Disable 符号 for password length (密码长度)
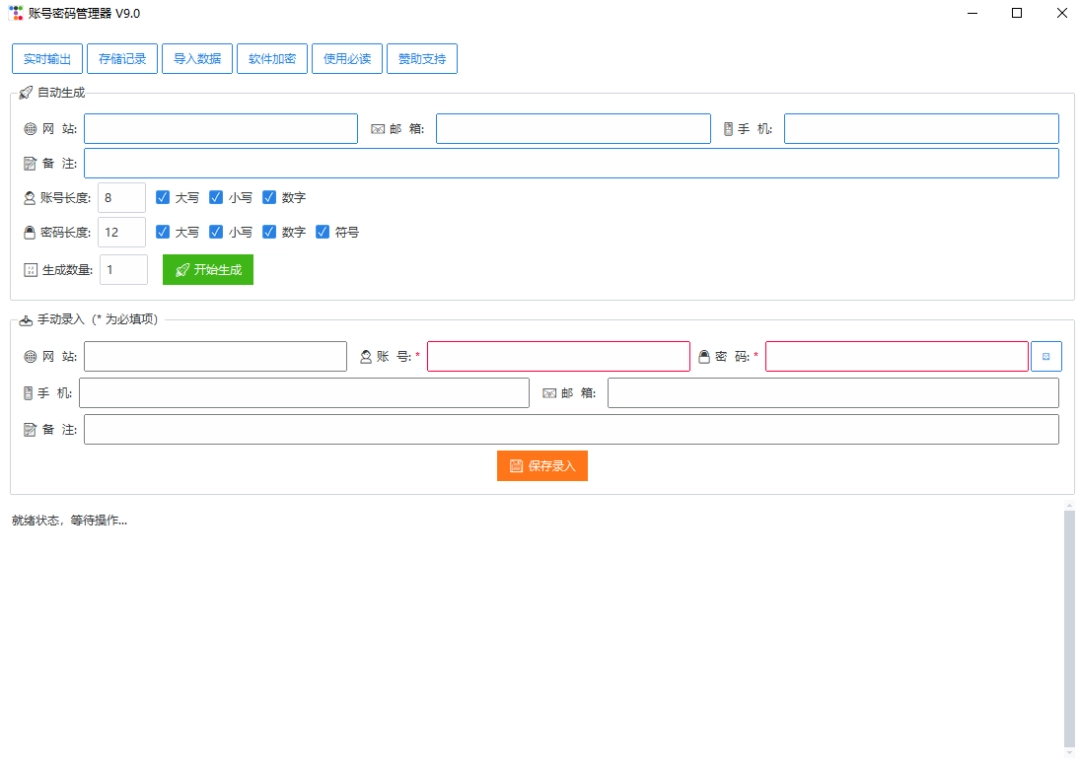This screenshot has width=1080, height=766. coord(323,232)
